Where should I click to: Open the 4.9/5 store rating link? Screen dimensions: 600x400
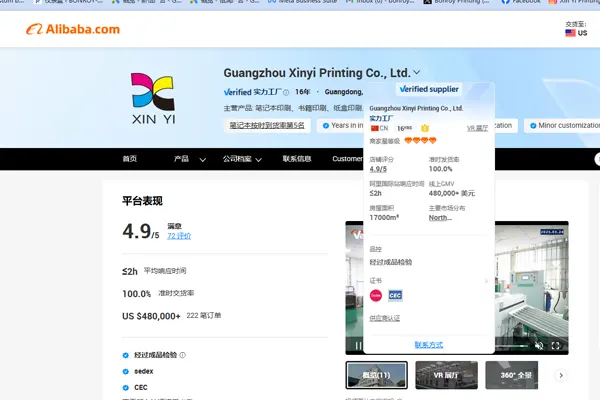click(x=378, y=169)
